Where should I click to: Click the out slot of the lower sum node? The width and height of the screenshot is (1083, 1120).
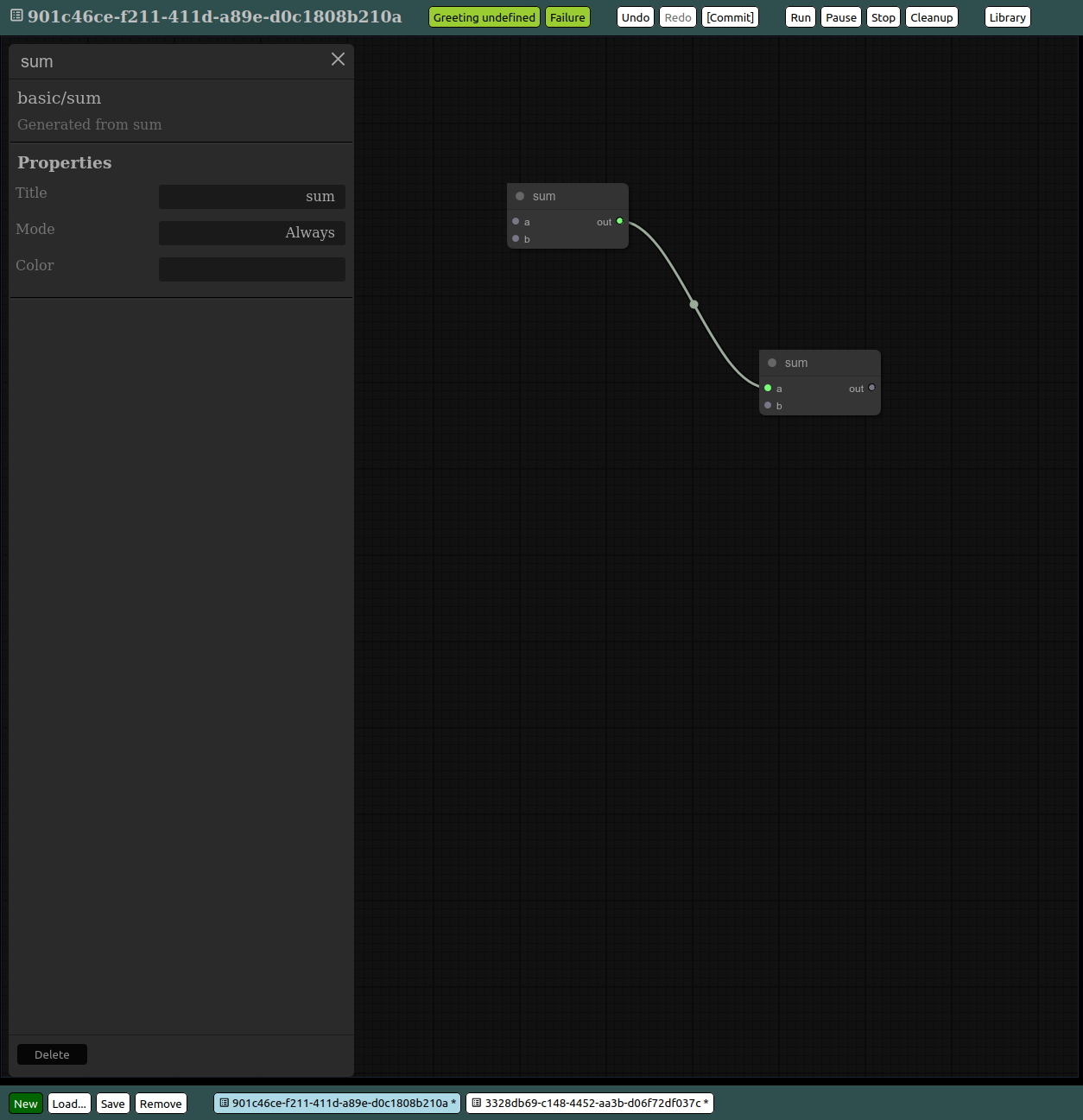pyautogui.click(x=871, y=388)
